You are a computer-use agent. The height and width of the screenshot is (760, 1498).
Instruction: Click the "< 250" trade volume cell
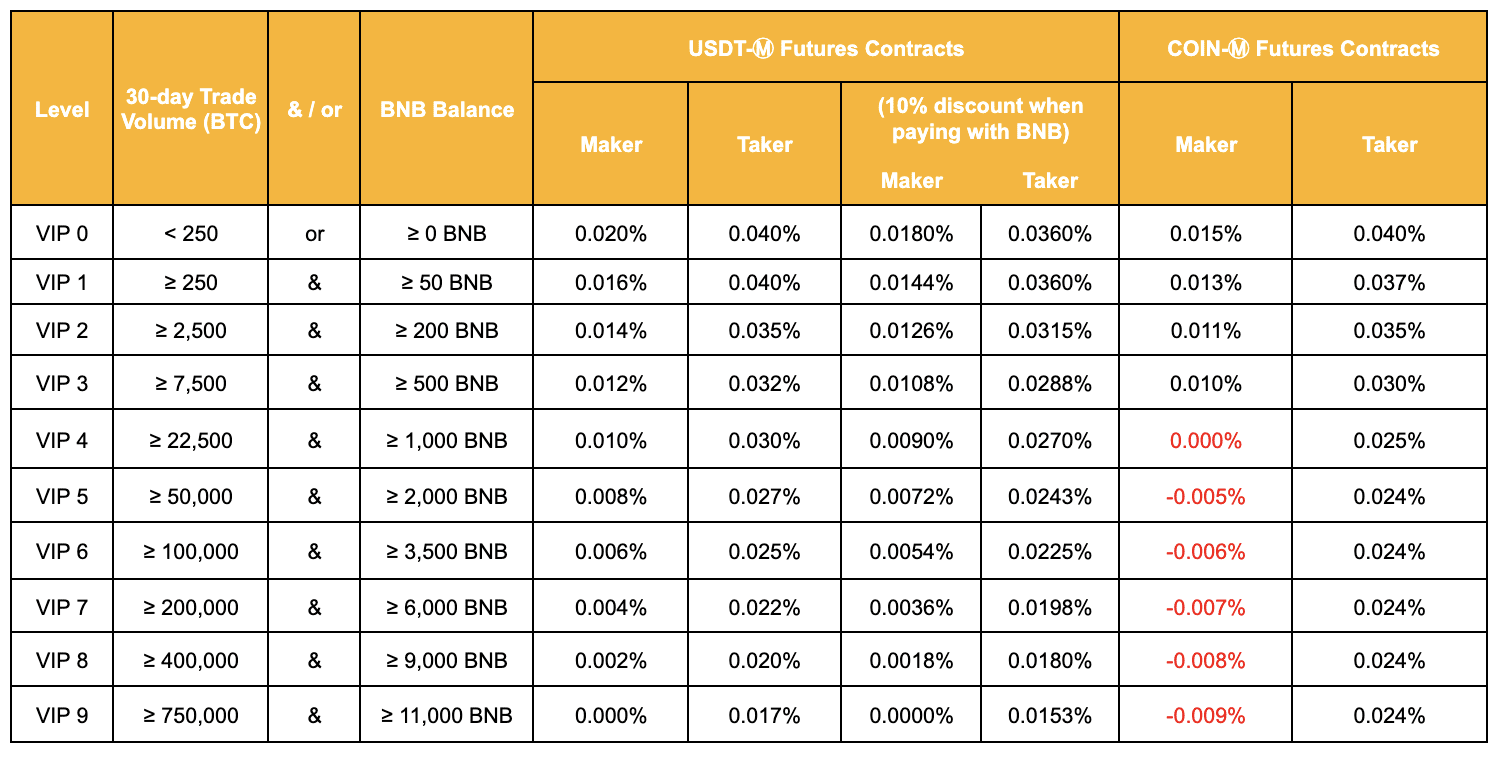coord(190,234)
